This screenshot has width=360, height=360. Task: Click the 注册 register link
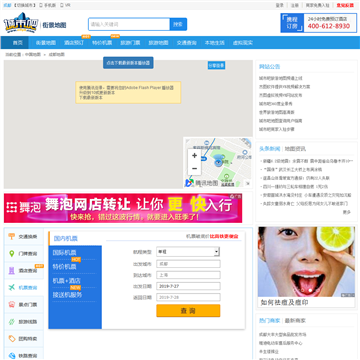(295, 5)
